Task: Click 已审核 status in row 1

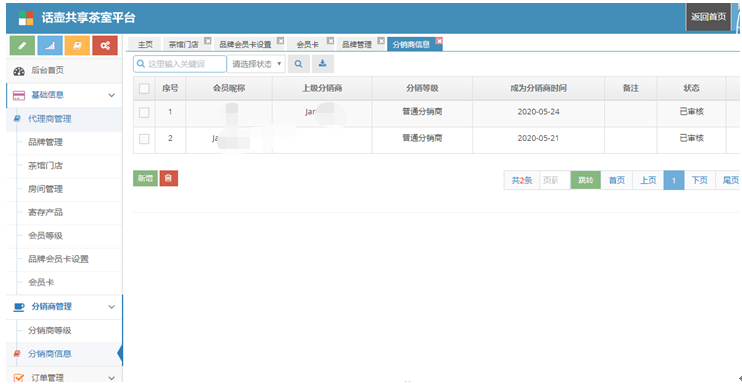Action: point(691,112)
